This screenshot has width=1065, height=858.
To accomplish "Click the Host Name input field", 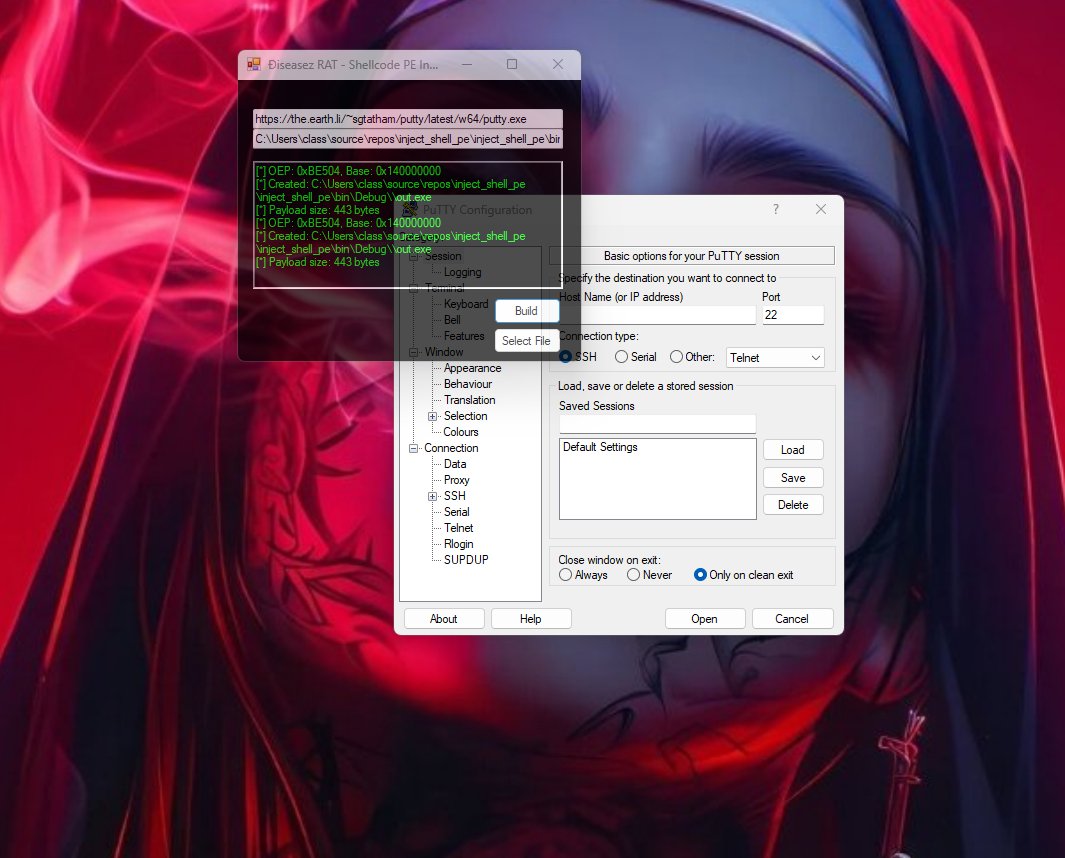I will [x=657, y=315].
